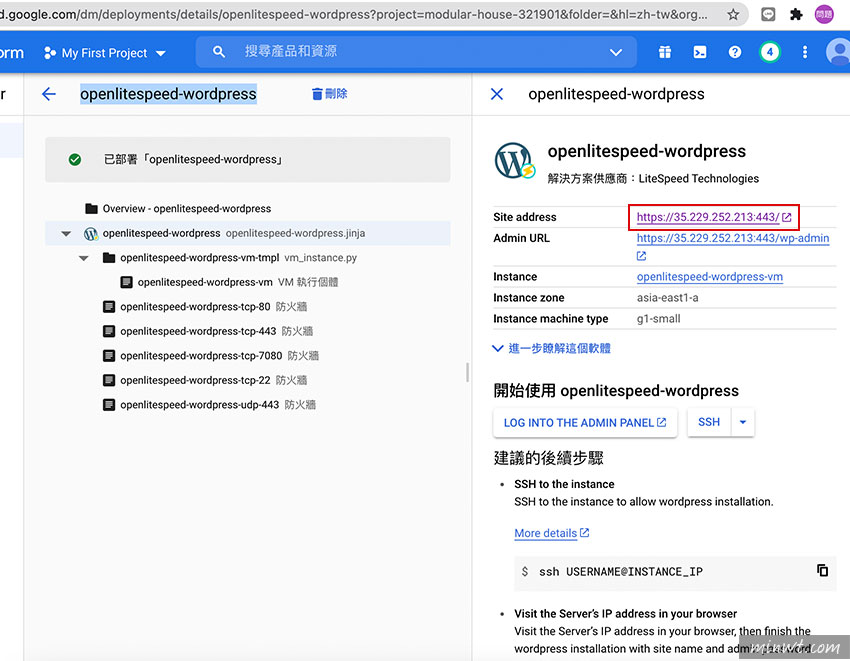850x661 pixels.
Task: Copy the ssh command to clipboard
Action: (x=822, y=570)
